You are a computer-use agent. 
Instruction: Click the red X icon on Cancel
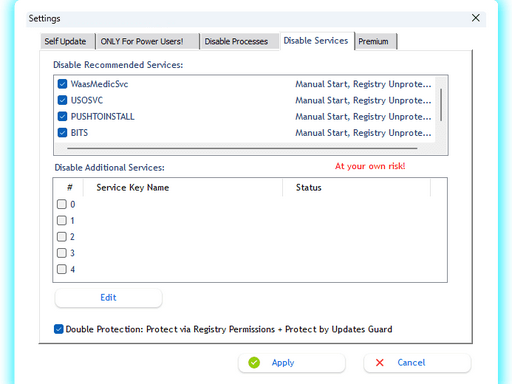pyautogui.click(x=380, y=363)
